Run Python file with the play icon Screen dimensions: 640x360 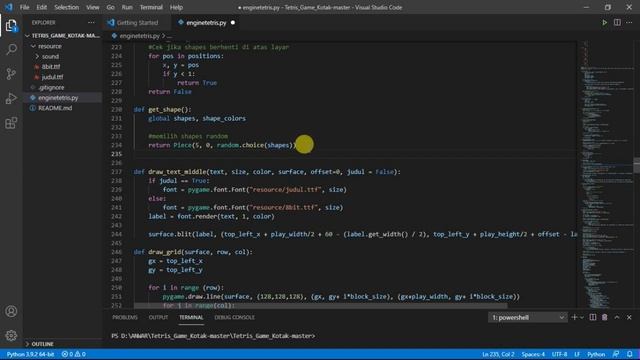coord(604,22)
